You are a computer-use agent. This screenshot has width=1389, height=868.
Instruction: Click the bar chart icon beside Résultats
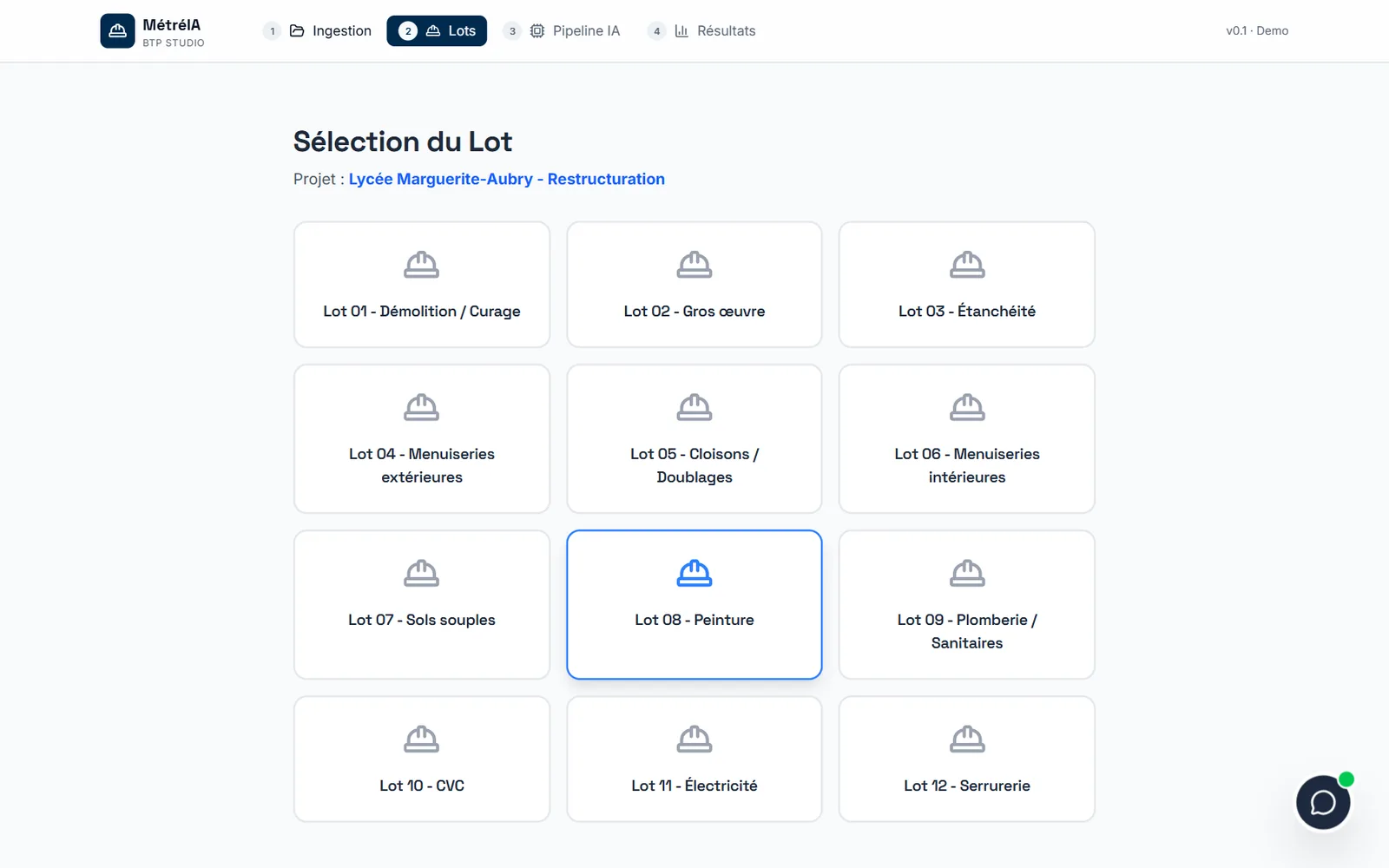pyautogui.click(x=681, y=30)
